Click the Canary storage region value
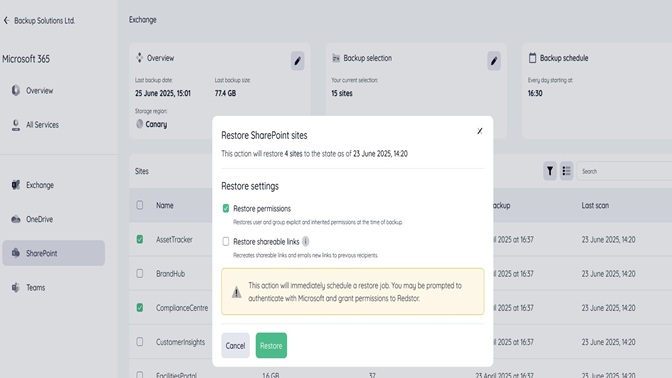672x378 pixels. coord(156,124)
